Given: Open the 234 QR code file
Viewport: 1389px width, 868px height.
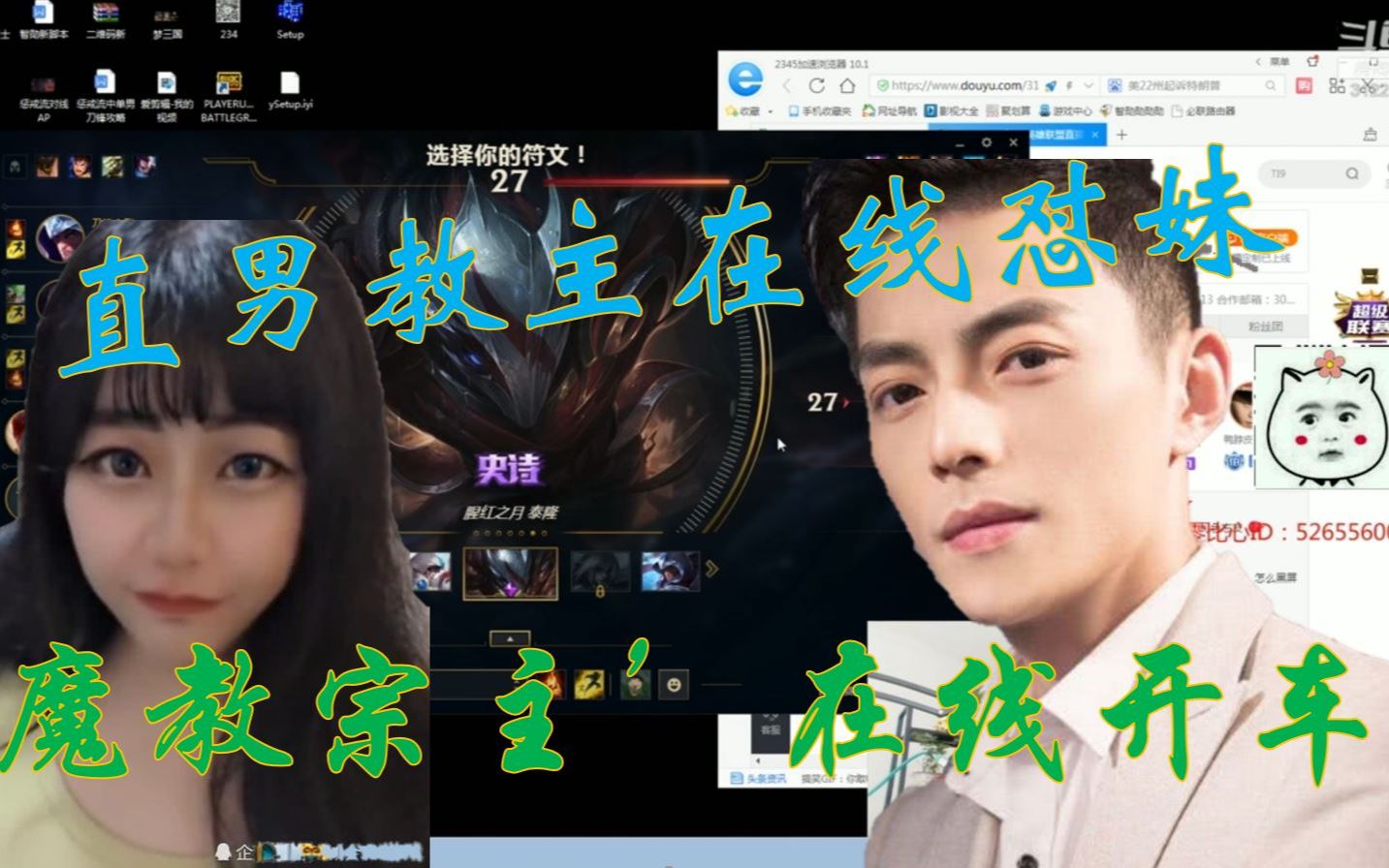Looking at the screenshot, I should pos(228,19).
